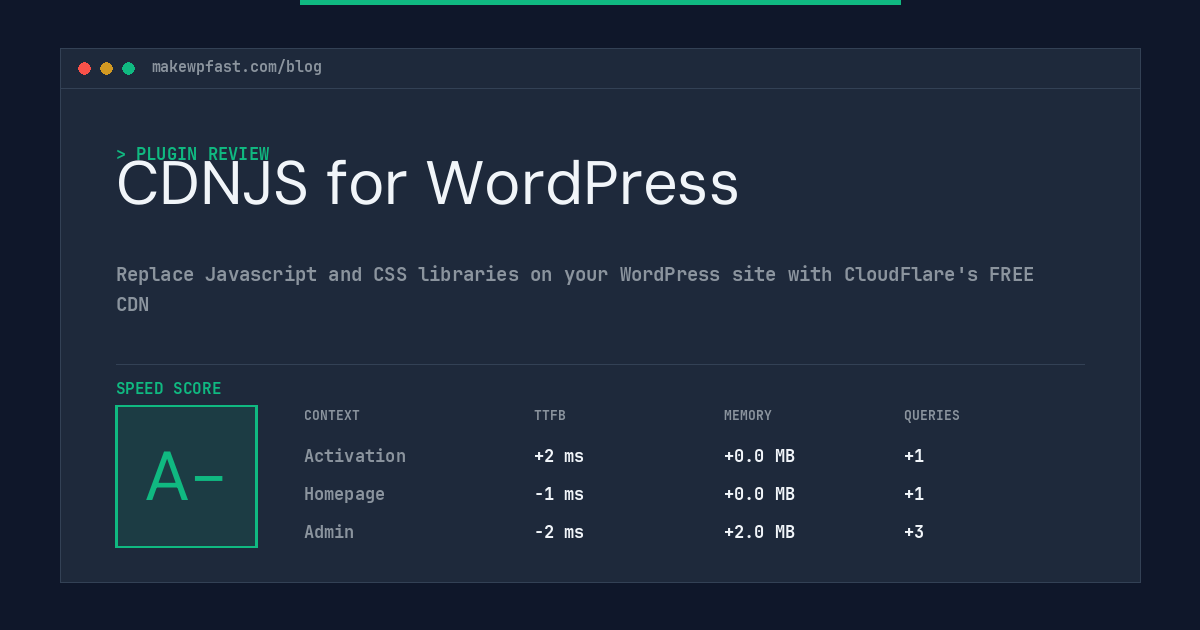Viewport: 1200px width, 630px height.
Task: Click the '+2.0 MB' Admin memory value
Action: click(759, 532)
